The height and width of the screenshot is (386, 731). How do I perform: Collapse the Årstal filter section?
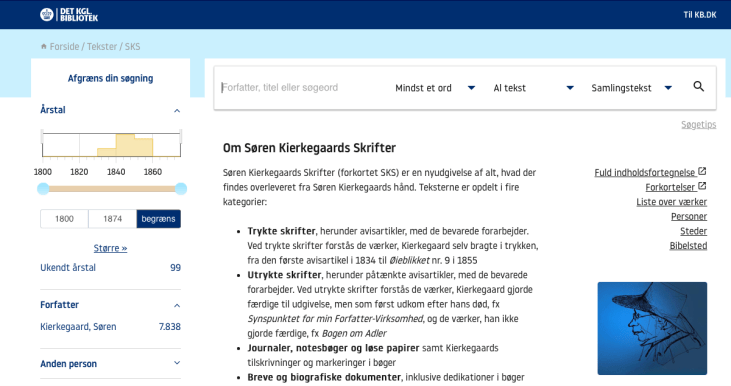tap(177, 110)
